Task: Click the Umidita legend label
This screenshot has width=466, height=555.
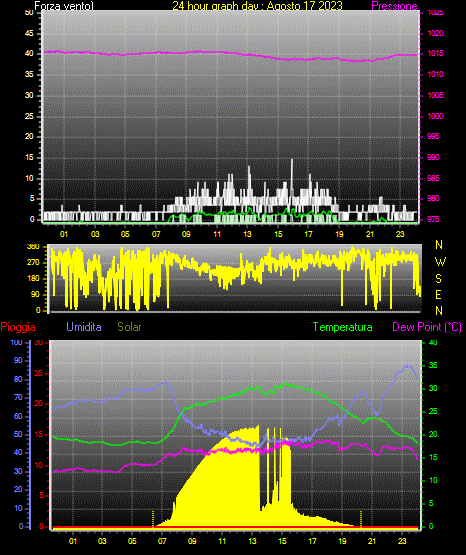Action: [84, 327]
